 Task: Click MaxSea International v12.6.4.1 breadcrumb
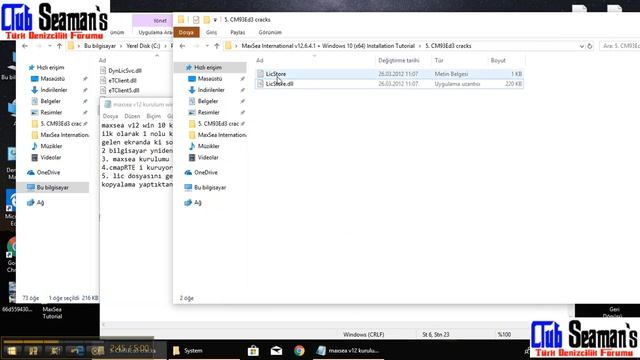[x=278, y=46]
